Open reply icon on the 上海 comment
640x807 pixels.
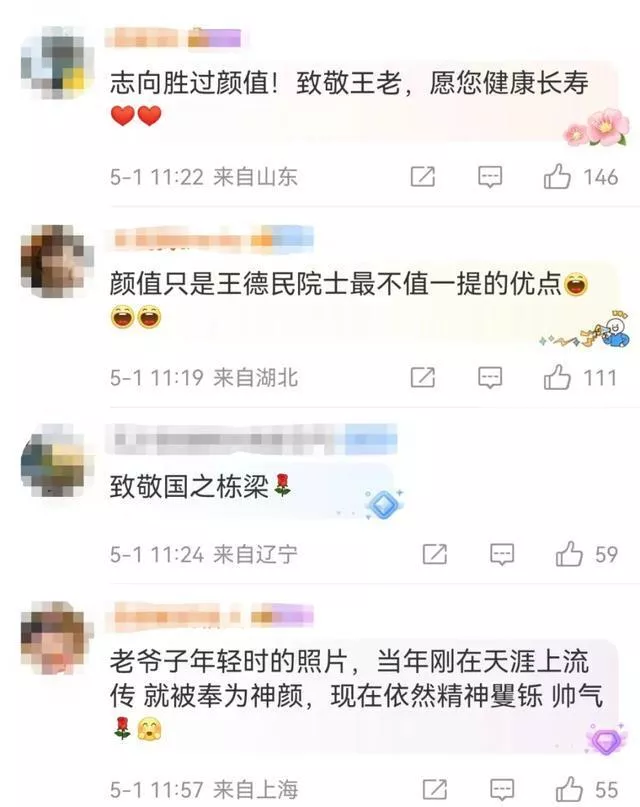point(502,790)
